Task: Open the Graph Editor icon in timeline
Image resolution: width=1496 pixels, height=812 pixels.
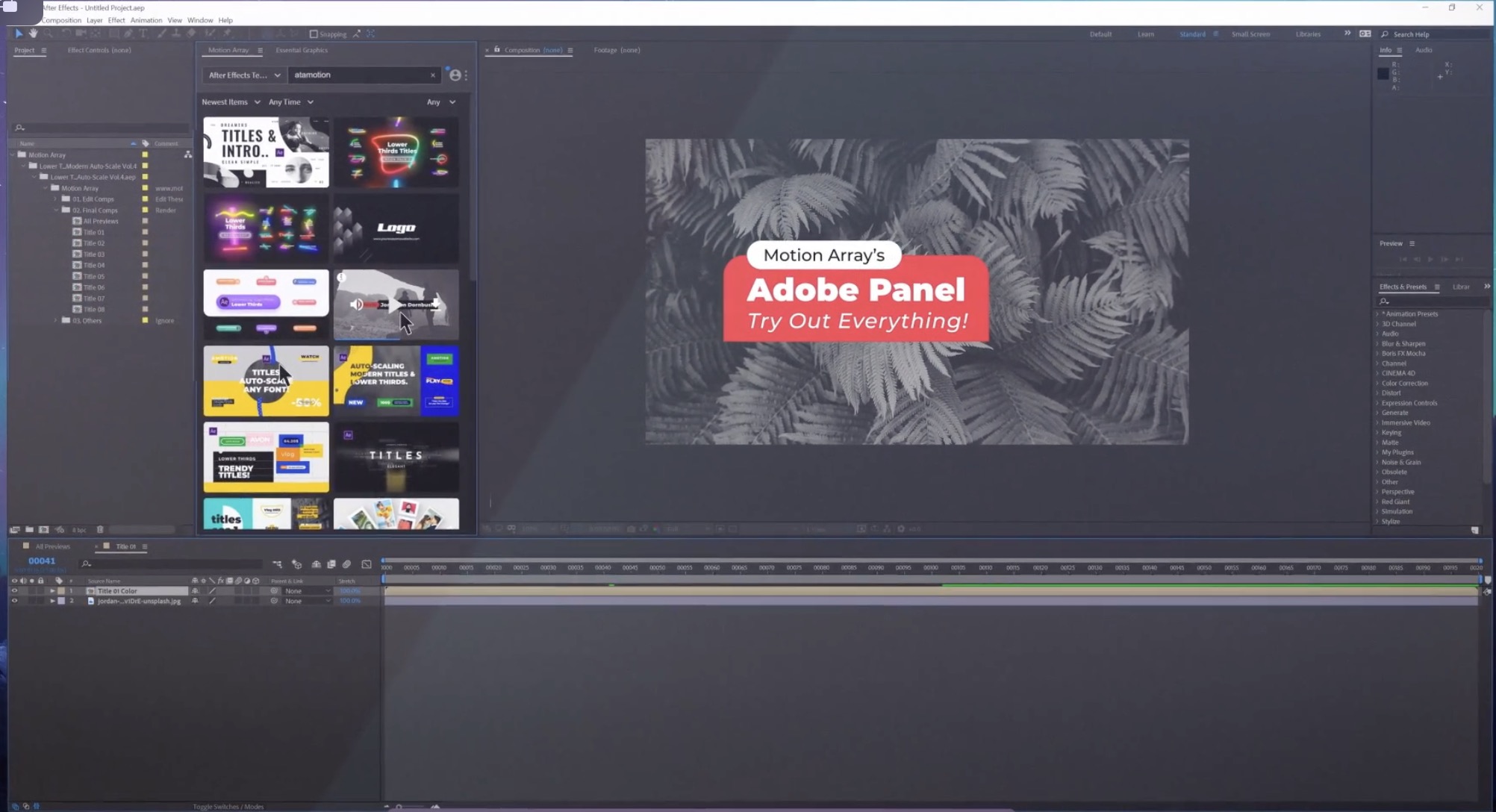Action: [367, 564]
